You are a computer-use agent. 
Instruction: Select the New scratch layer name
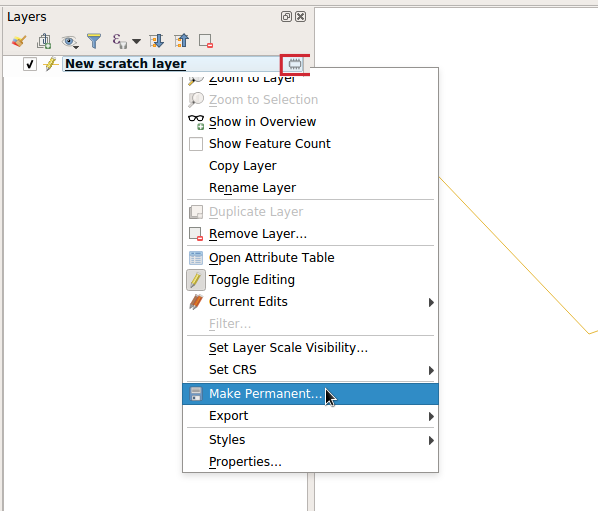click(x=125, y=64)
